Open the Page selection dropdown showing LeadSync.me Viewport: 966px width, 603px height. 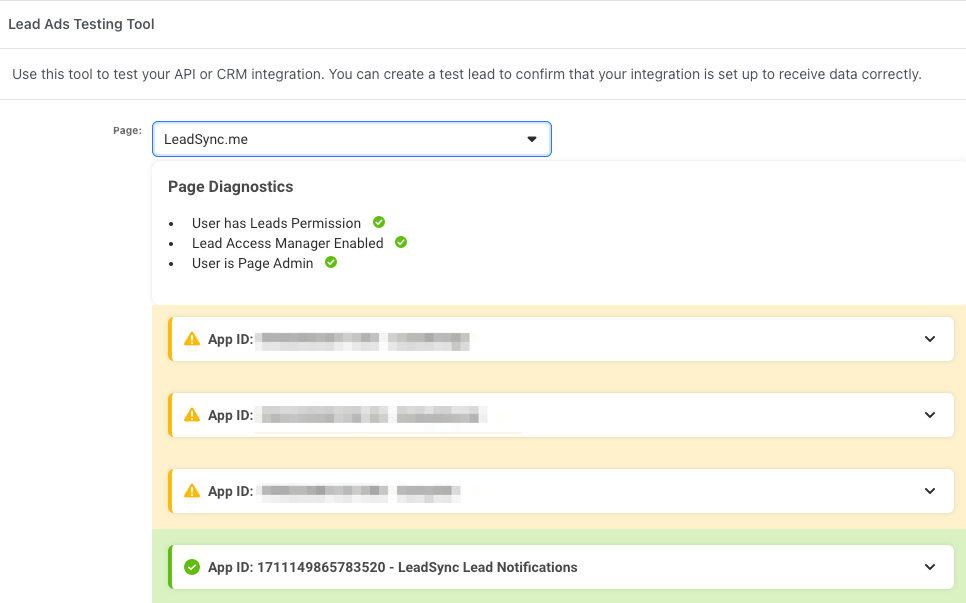coord(350,139)
